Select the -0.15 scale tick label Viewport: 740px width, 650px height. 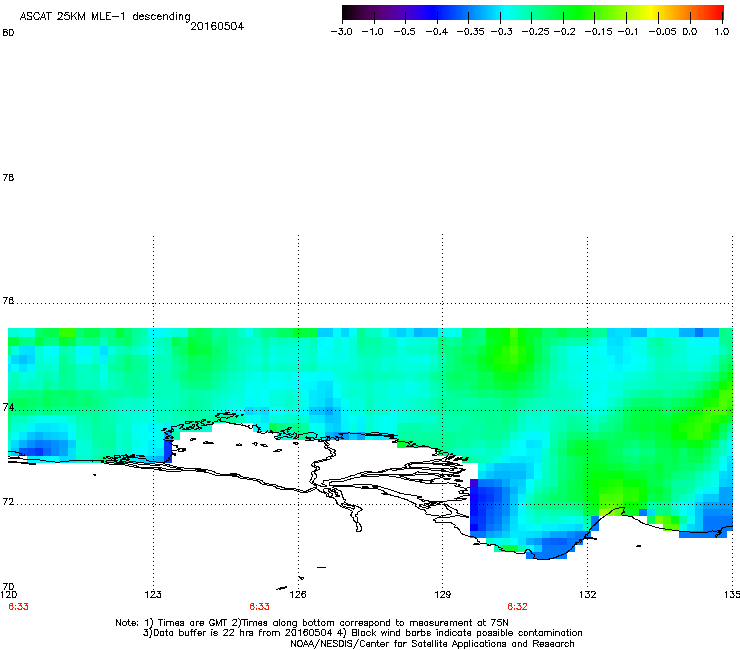[x=599, y=32]
